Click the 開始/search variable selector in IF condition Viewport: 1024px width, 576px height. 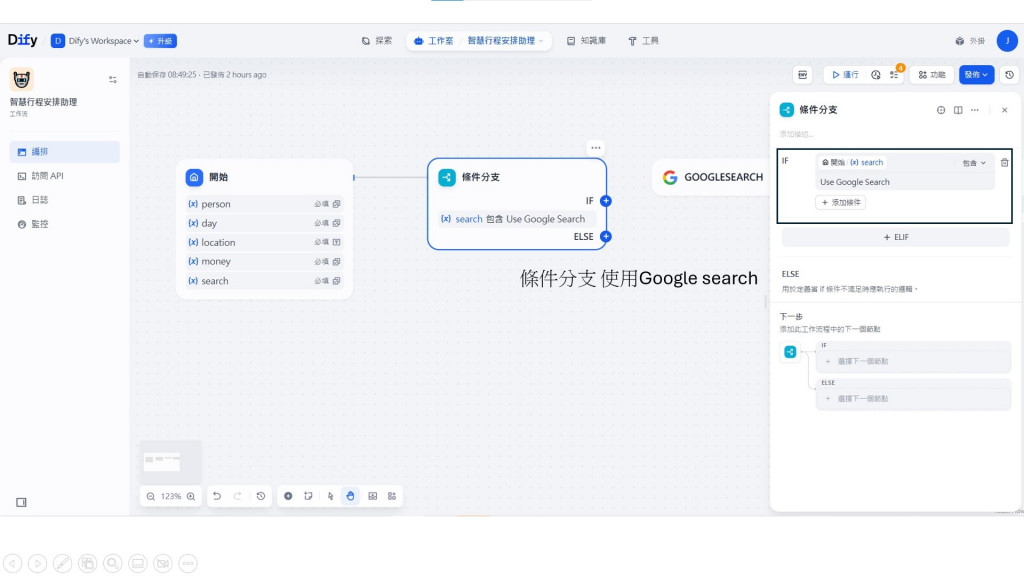[x=853, y=162]
